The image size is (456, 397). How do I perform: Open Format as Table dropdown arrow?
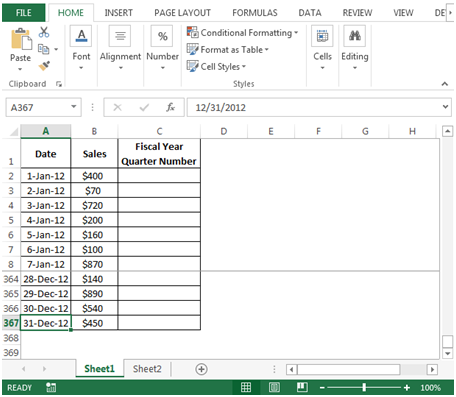coord(267,50)
